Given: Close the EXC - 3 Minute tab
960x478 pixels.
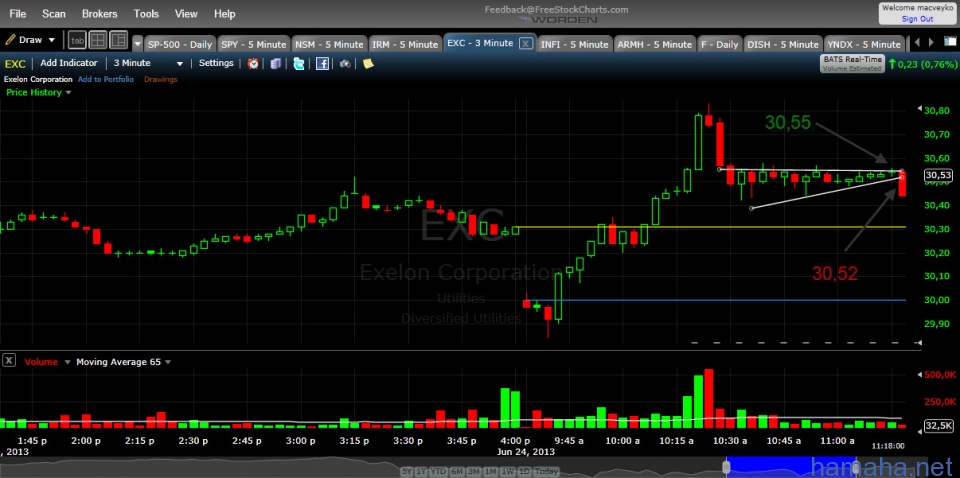Looking at the screenshot, I should (525, 43).
